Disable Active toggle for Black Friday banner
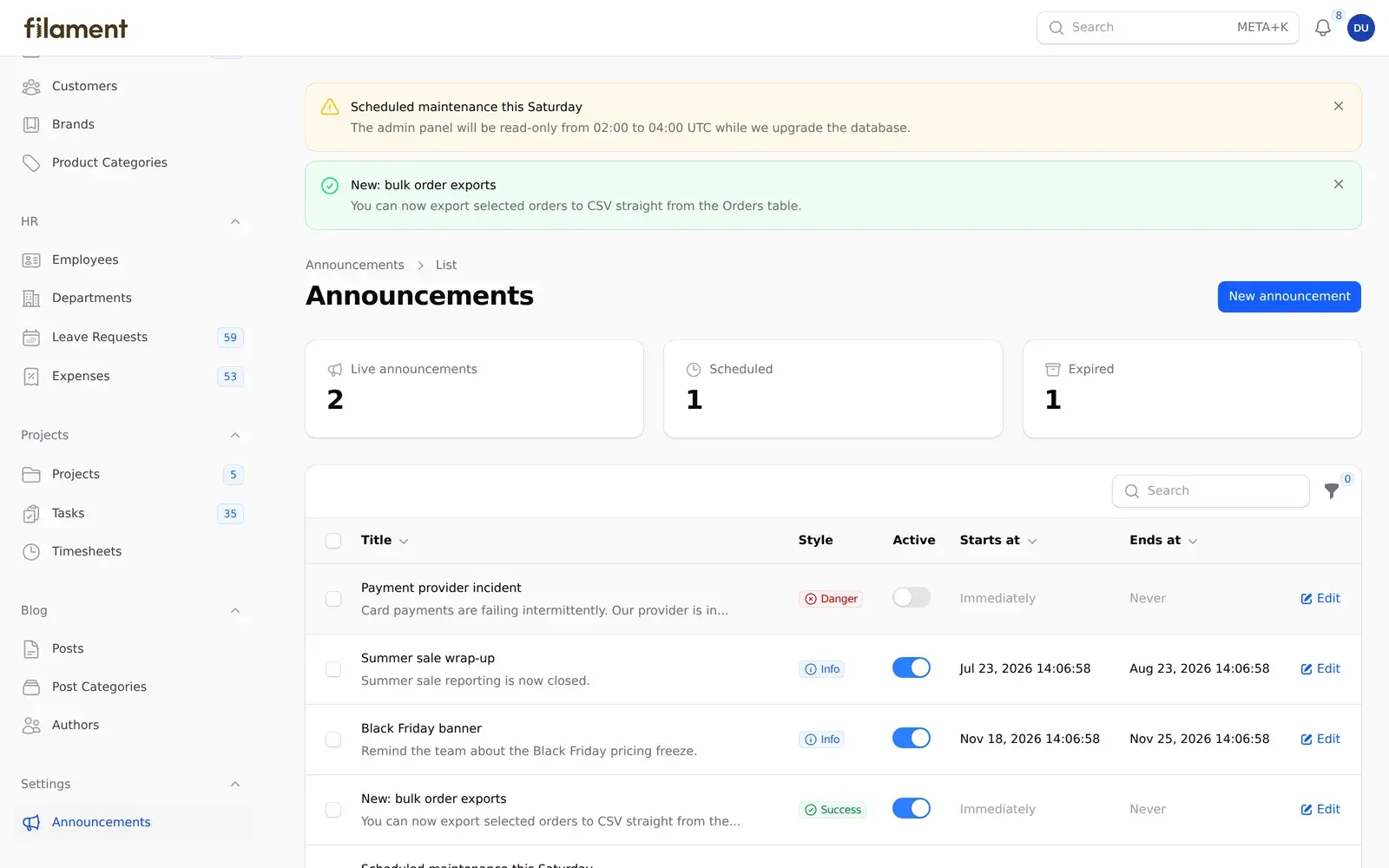1389x868 pixels. (912, 738)
